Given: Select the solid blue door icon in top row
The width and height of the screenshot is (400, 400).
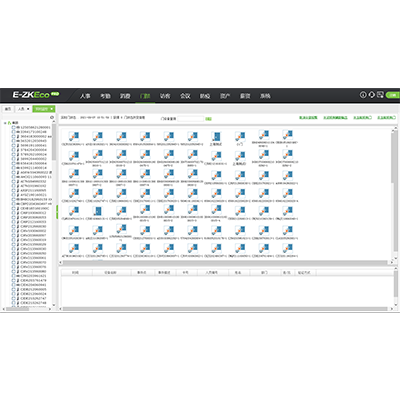Looking at the screenshot, I should pyautogui.click(x=216, y=136).
